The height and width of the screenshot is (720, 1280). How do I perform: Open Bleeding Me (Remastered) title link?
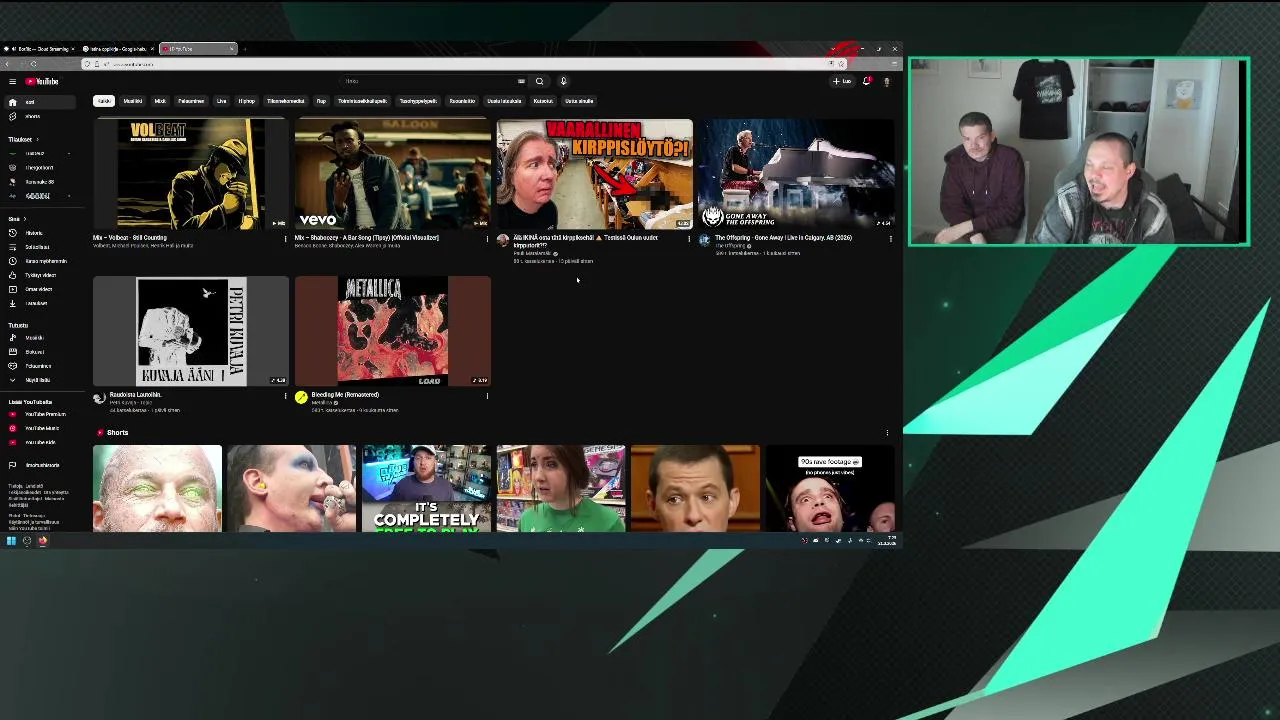tap(345, 395)
